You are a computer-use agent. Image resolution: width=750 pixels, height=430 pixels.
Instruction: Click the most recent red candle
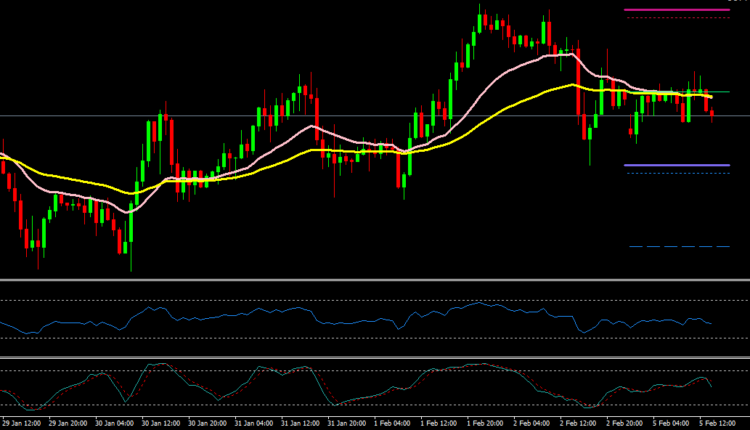coord(712,114)
